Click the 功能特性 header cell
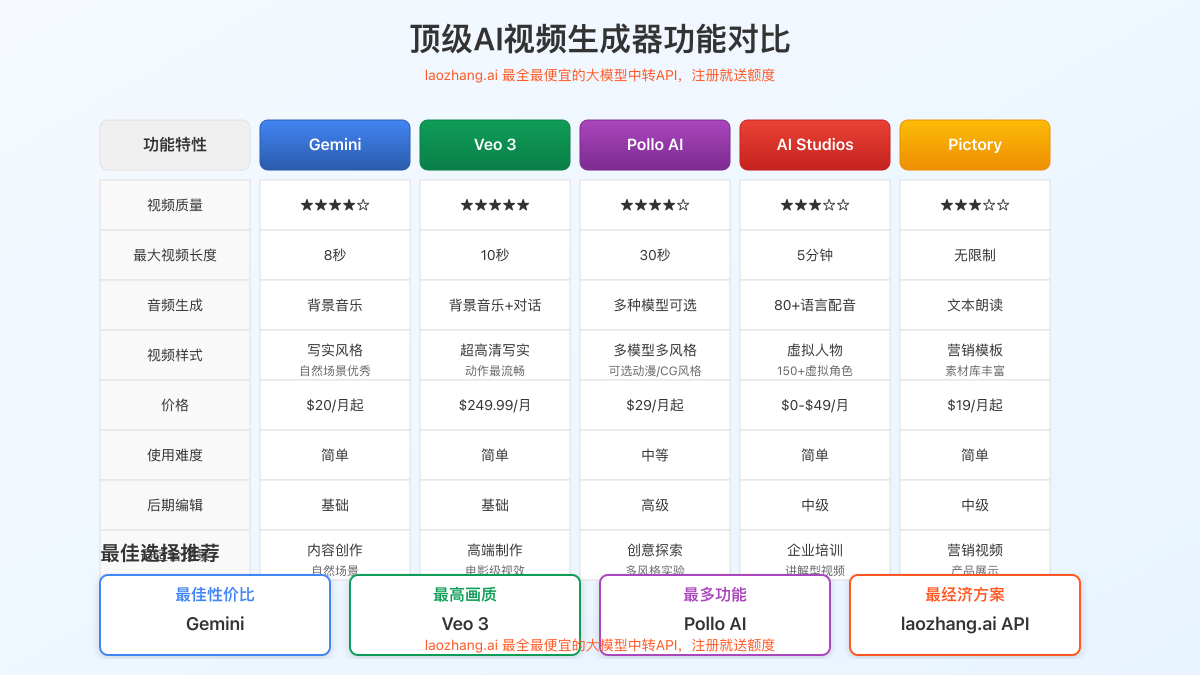 click(175, 145)
